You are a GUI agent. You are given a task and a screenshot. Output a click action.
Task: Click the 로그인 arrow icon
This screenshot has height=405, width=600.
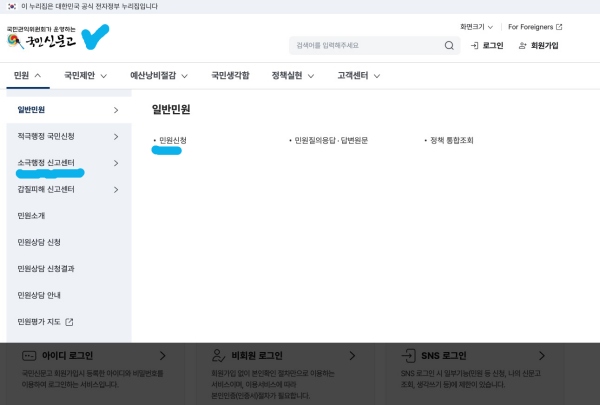click(x=474, y=46)
